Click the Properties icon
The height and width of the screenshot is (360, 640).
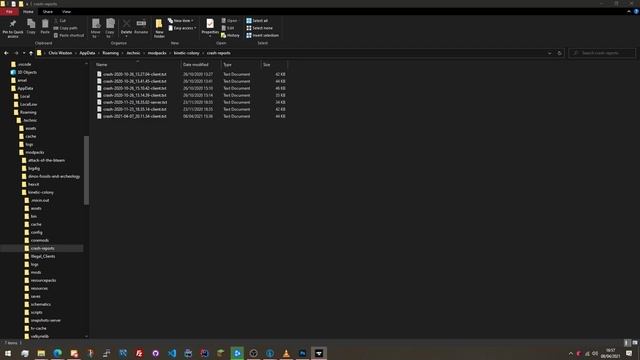click(x=210, y=27)
